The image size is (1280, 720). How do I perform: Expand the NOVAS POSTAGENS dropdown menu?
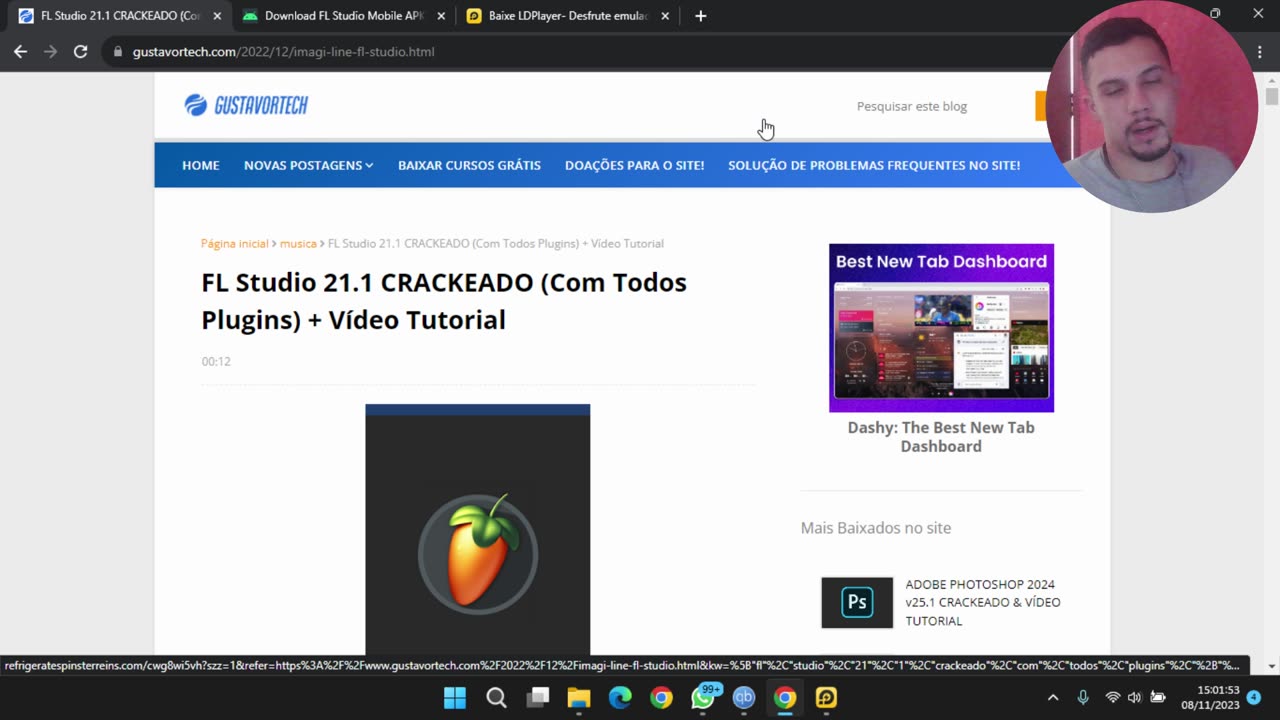point(308,165)
